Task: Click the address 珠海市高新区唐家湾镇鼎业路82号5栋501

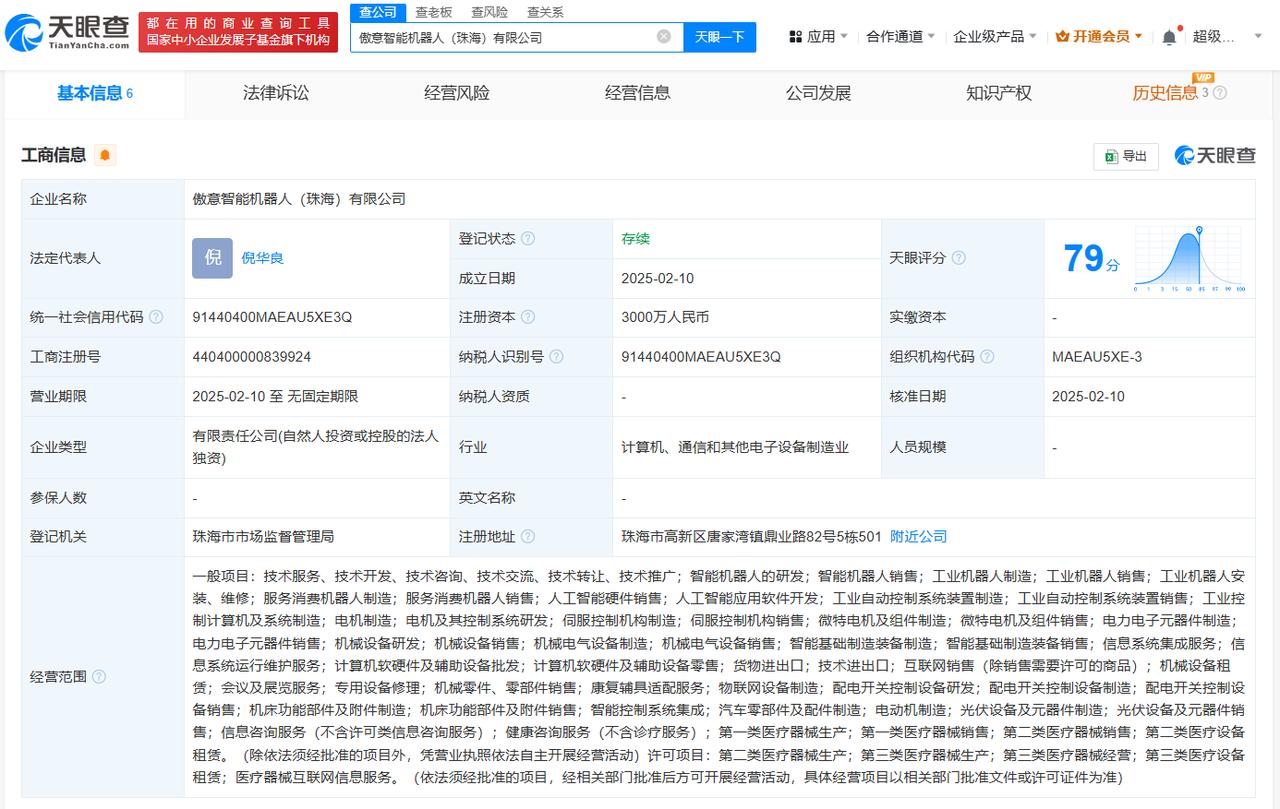Action: (751, 537)
